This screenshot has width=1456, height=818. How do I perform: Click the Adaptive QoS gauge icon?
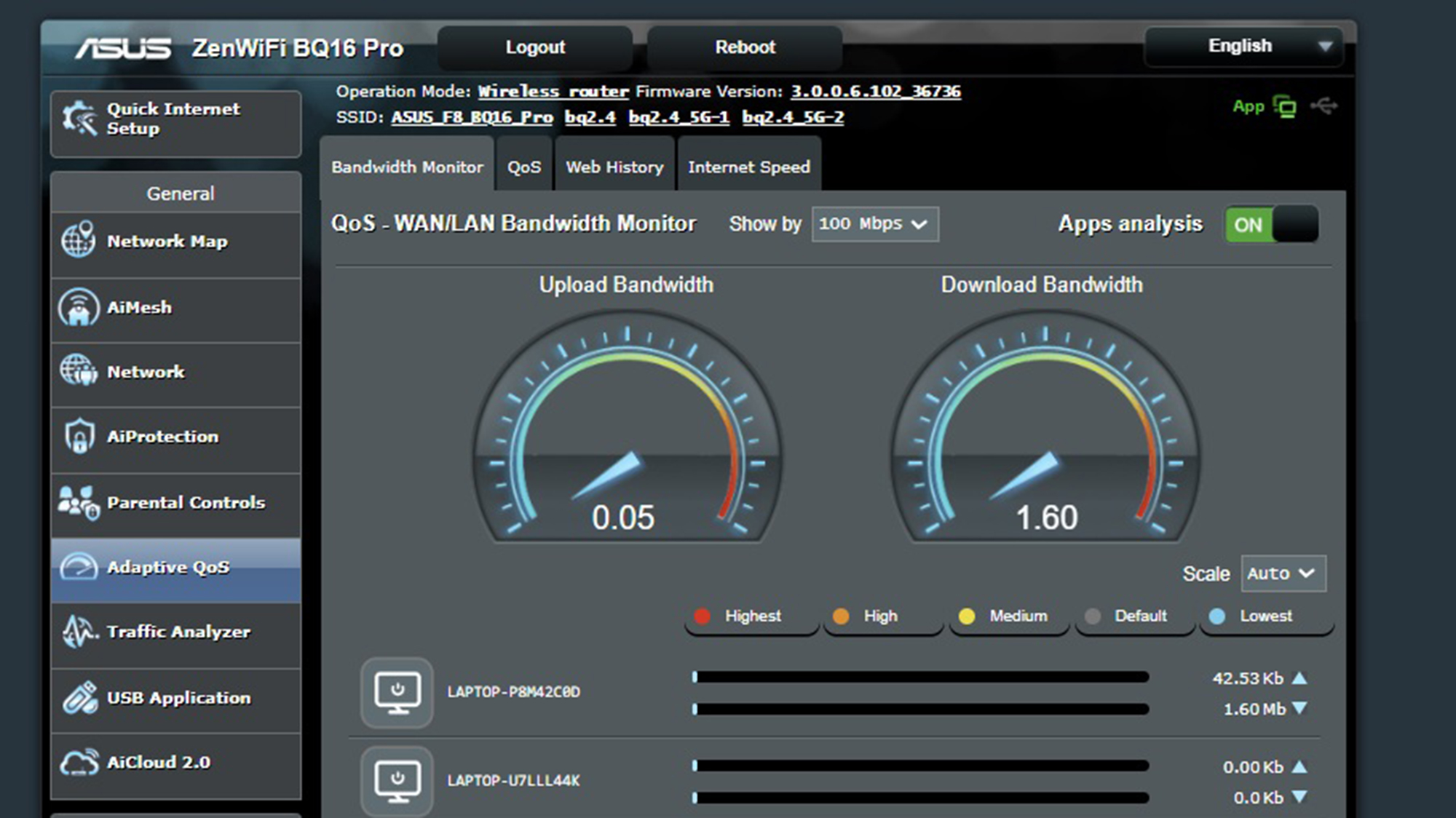click(78, 568)
